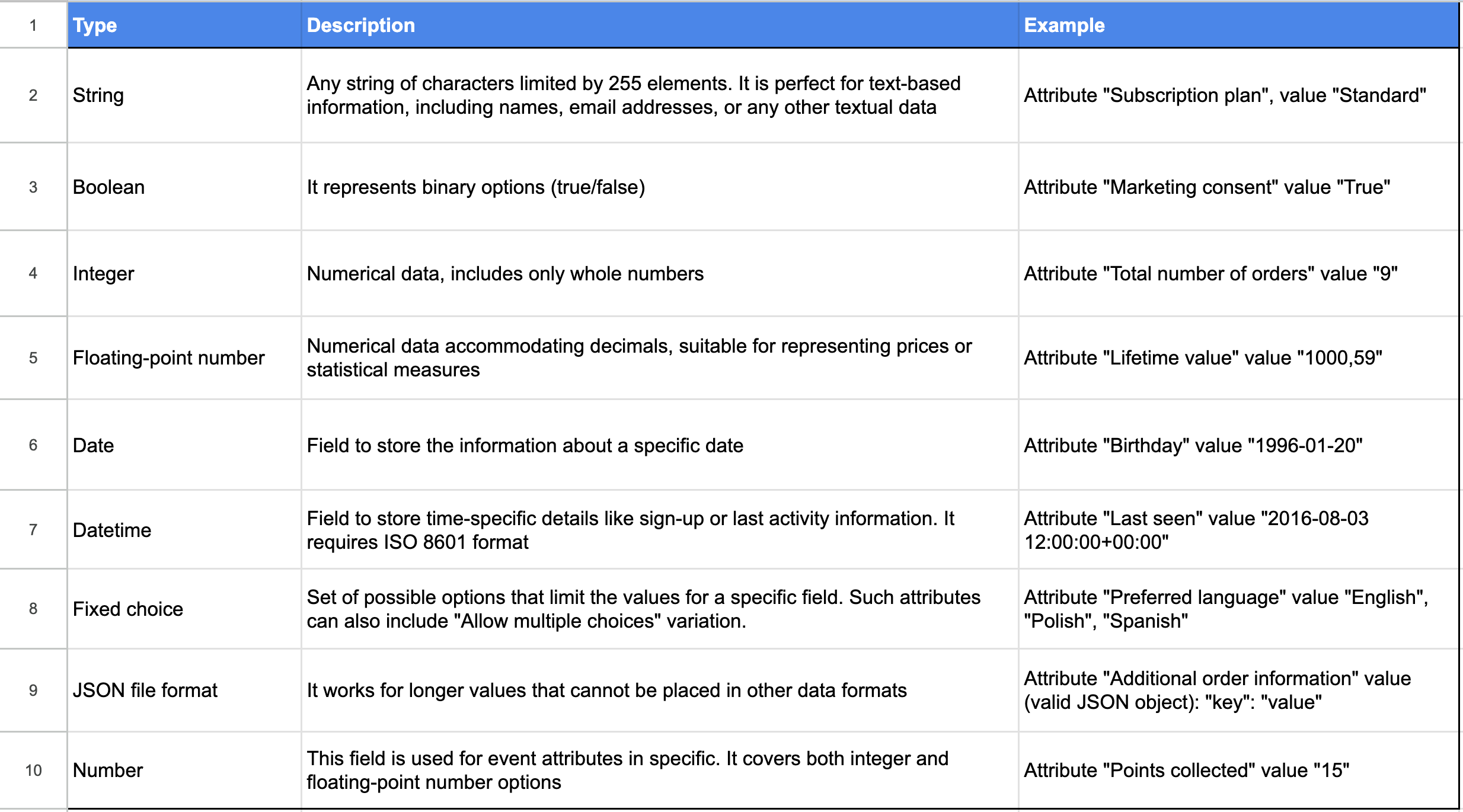Screen dimensions: 1463x812
Task: Click the ISO 8601 format description cell
Action: point(659,530)
